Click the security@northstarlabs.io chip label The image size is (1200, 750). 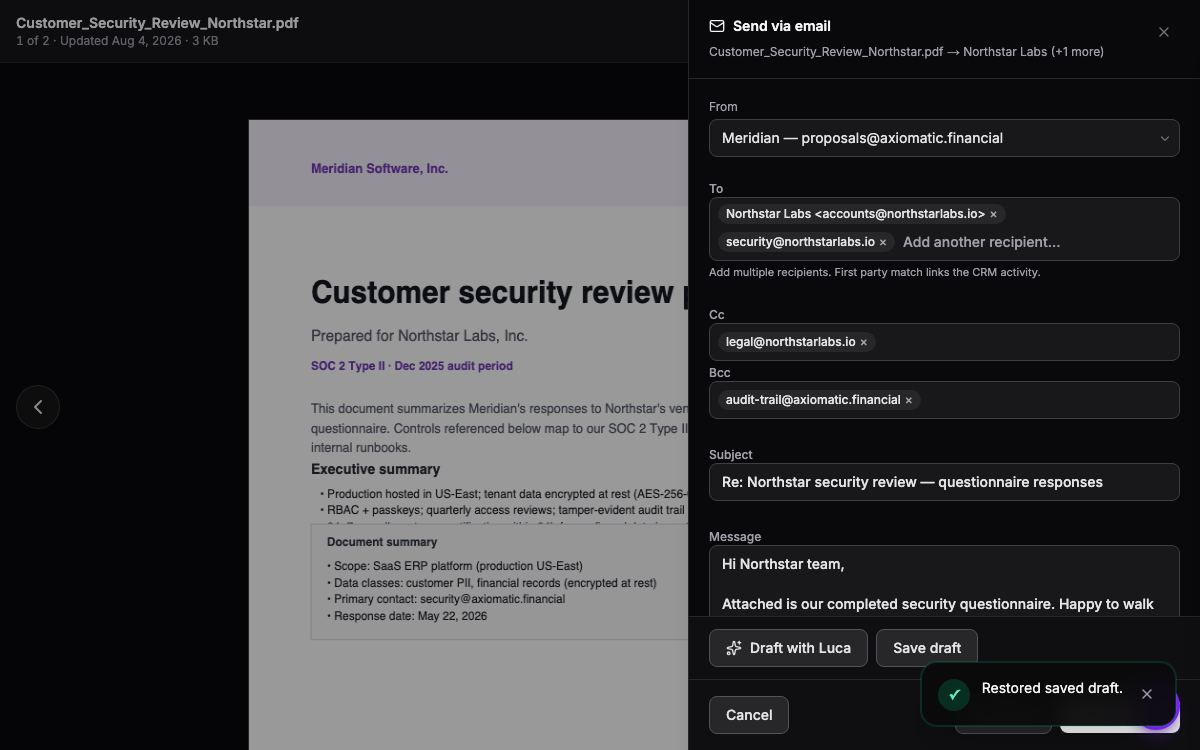[800, 242]
